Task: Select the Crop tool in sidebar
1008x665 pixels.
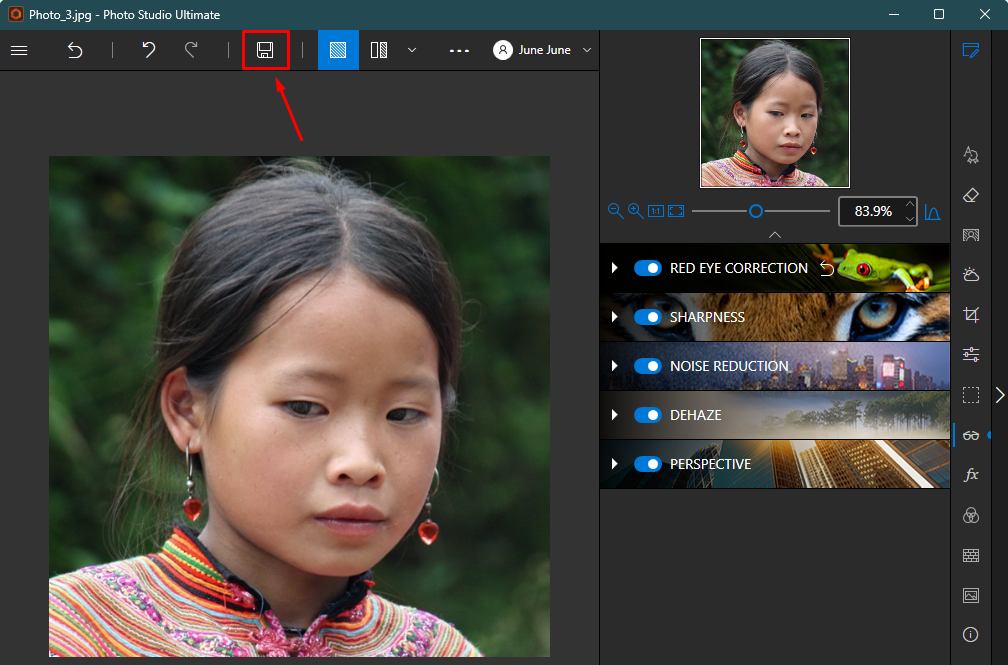Action: pyautogui.click(x=971, y=314)
